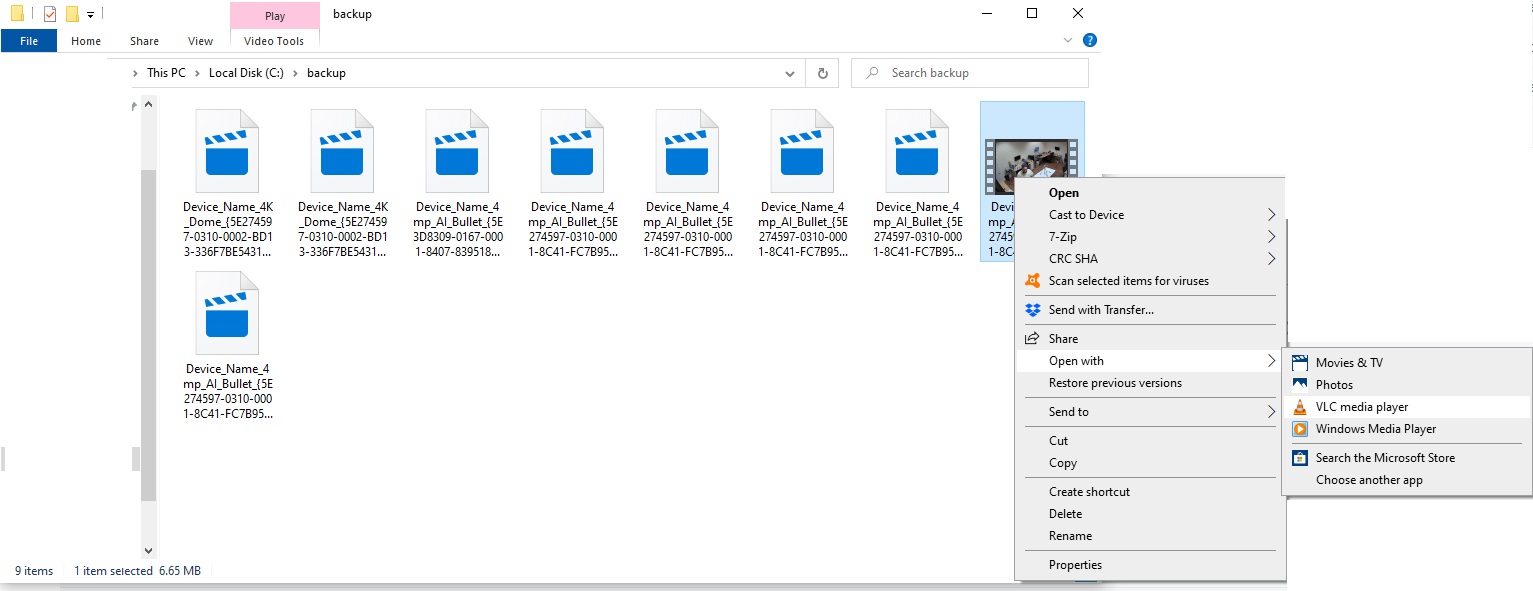Click Local Disk (C:) in the breadcrumb
Viewport: 1533px width, 591px height.
[x=247, y=73]
